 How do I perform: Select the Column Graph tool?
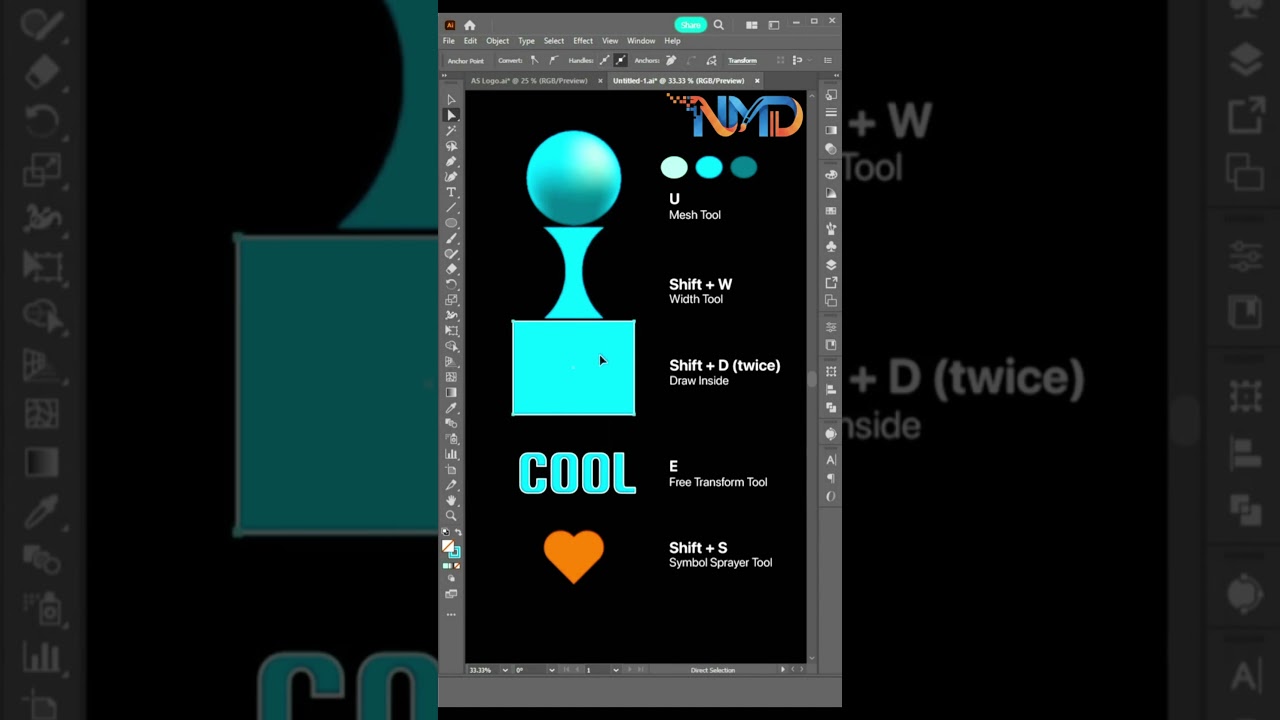point(451,454)
